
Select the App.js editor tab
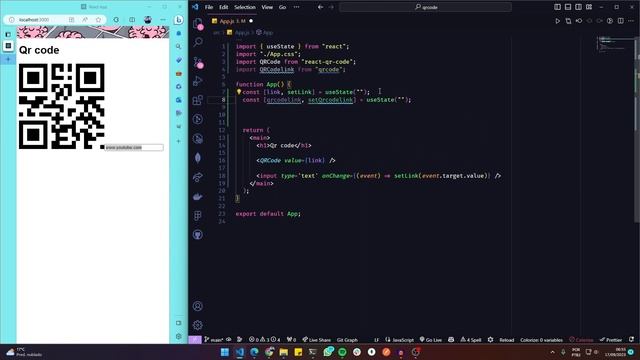232,21
